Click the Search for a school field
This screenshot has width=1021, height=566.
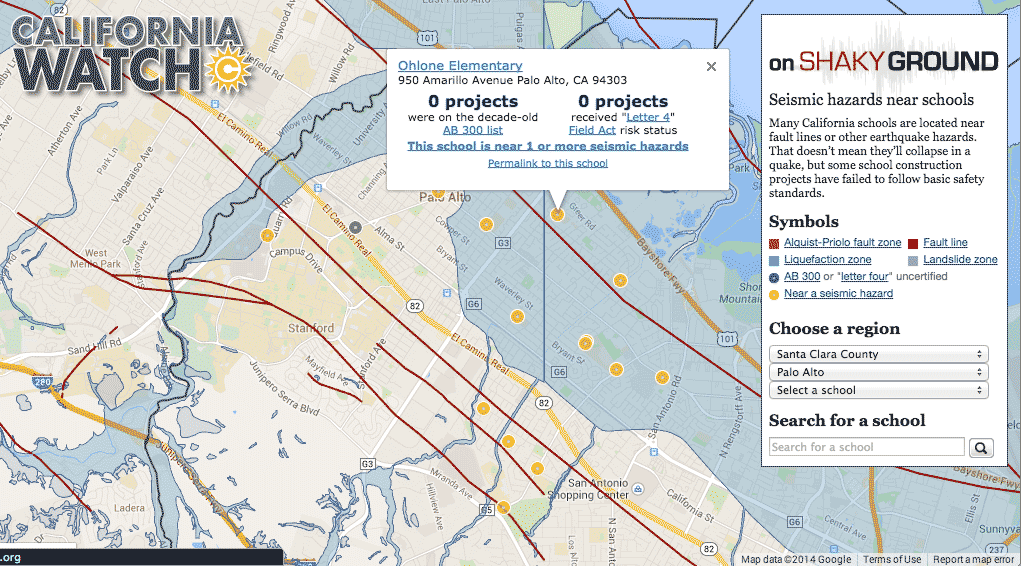coord(866,447)
